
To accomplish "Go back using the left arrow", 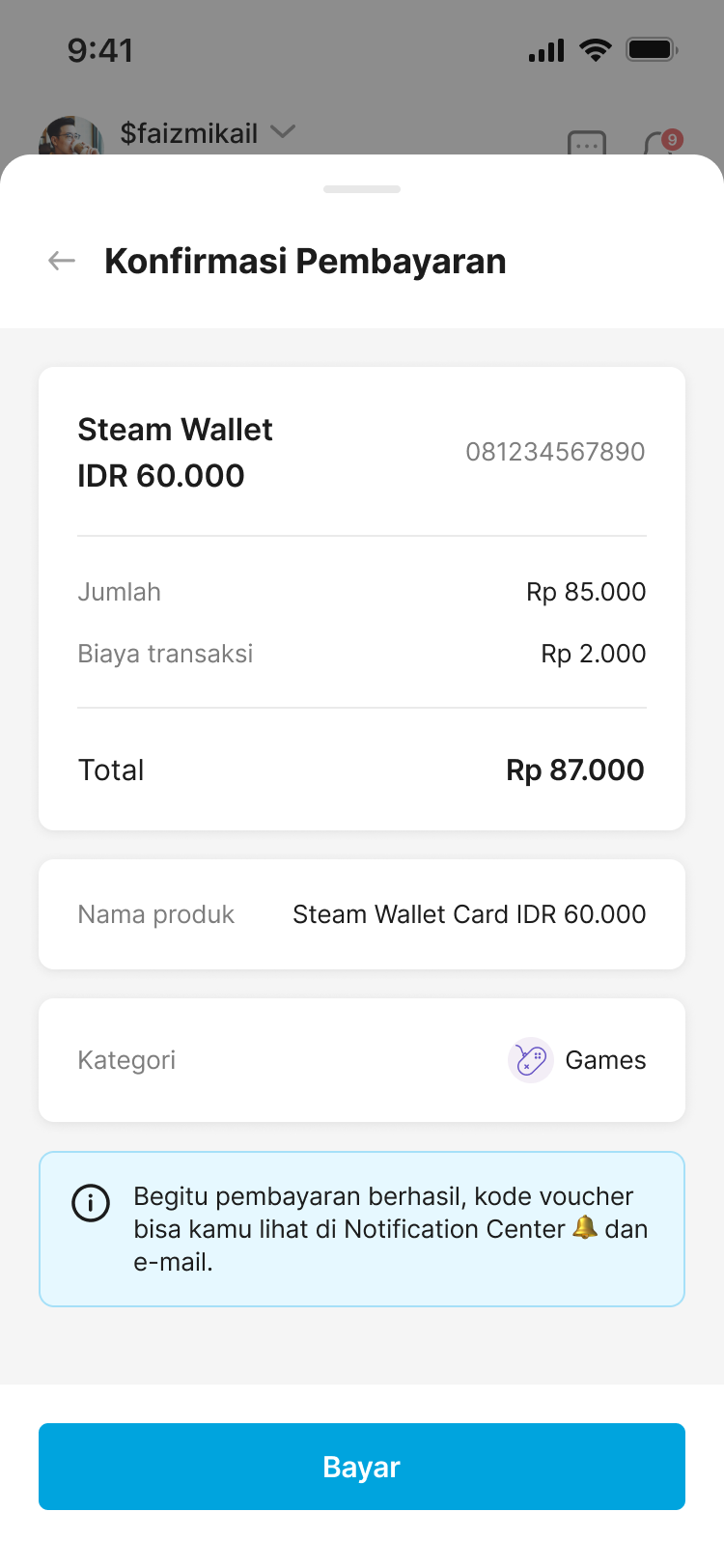I will pyautogui.click(x=62, y=261).
